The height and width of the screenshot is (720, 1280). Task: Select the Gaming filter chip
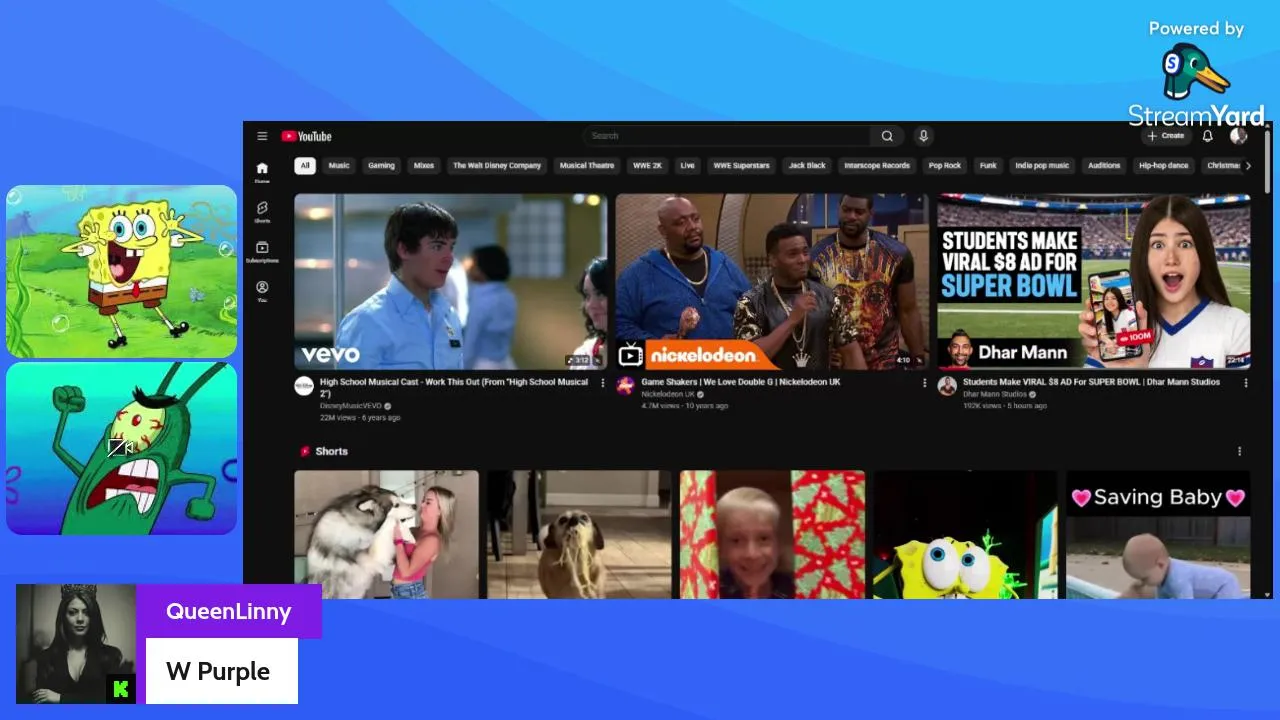pos(381,166)
